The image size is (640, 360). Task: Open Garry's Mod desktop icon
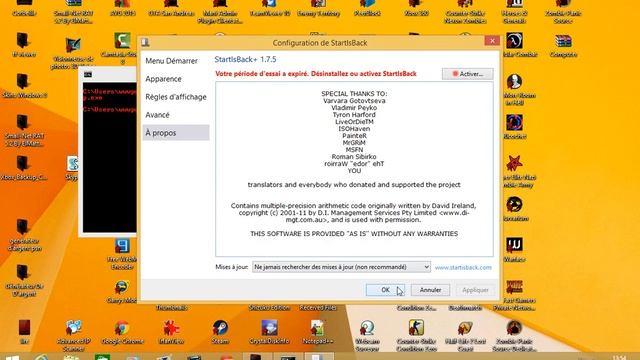pos(121,291)
